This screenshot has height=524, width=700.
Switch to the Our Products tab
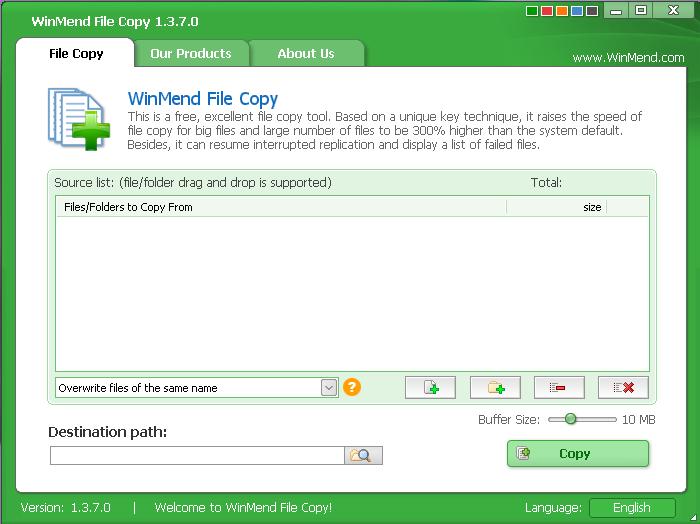(x=190, y=54)
